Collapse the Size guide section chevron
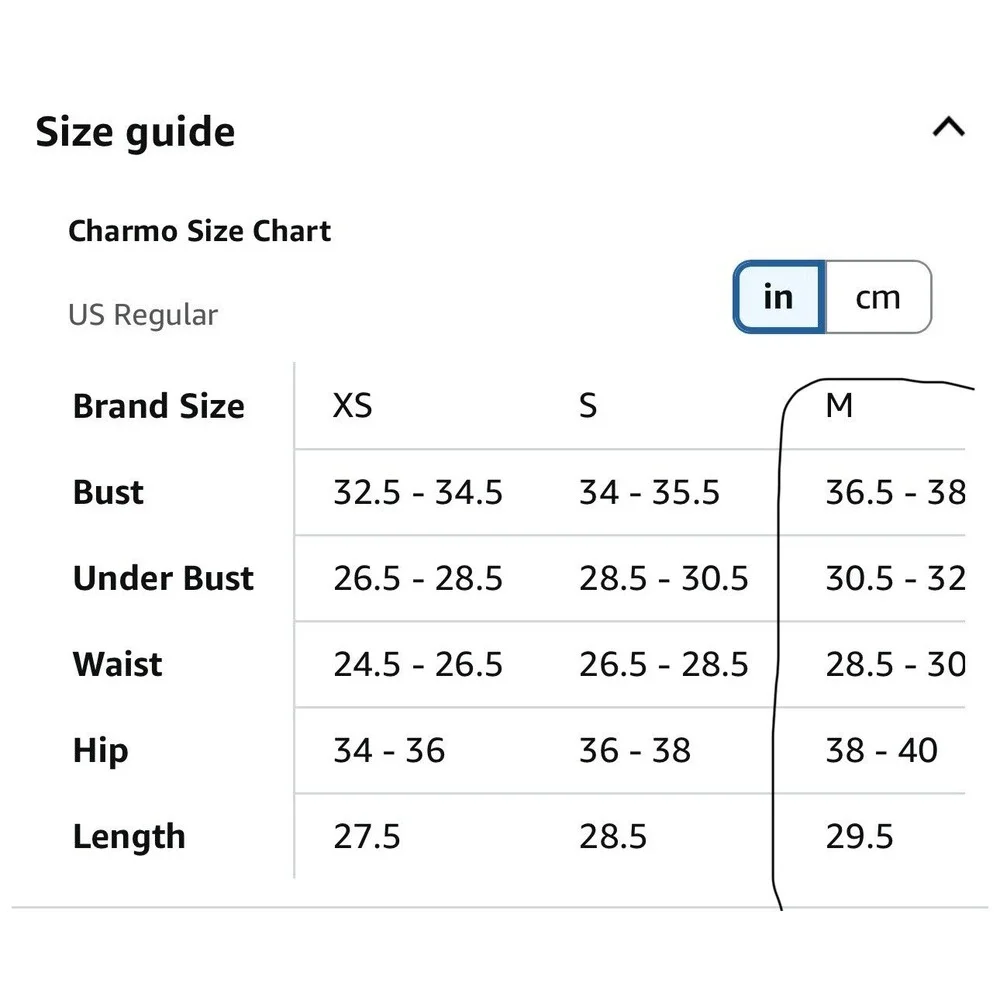This screenshot has width=1000, height=1000. tap(948, 127)
